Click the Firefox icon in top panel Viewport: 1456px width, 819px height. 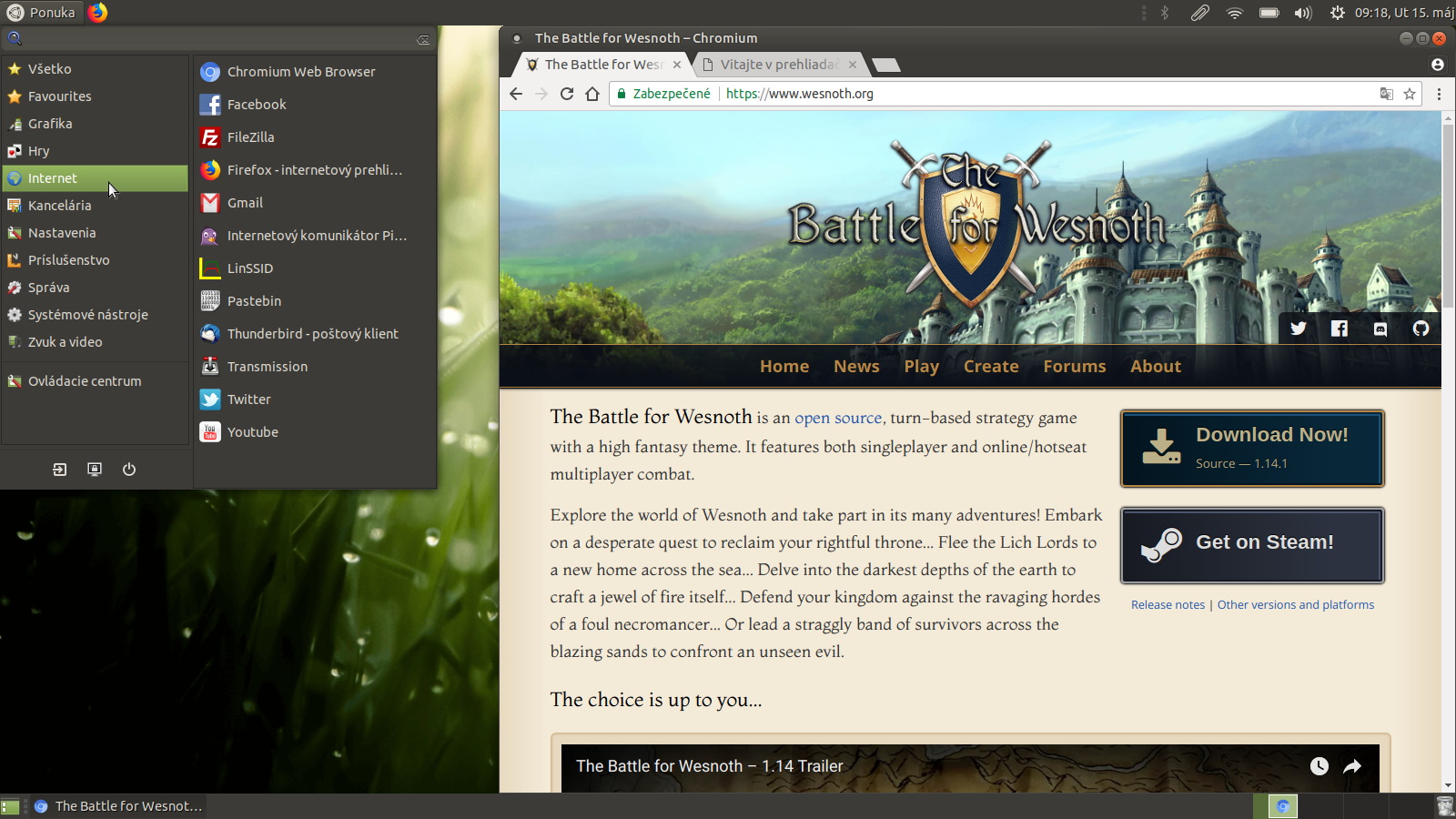pos(97,12)
